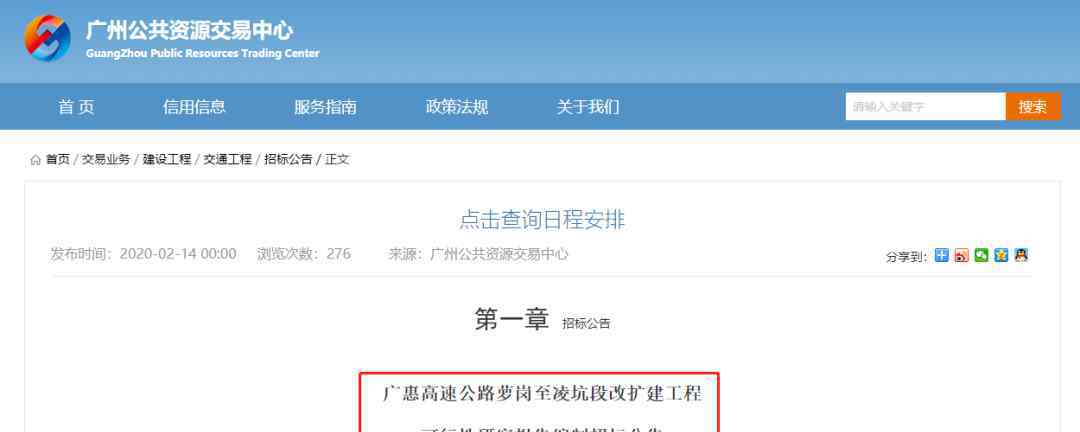
Task: Focus the keyword search input field
Action: pos(926,107)
